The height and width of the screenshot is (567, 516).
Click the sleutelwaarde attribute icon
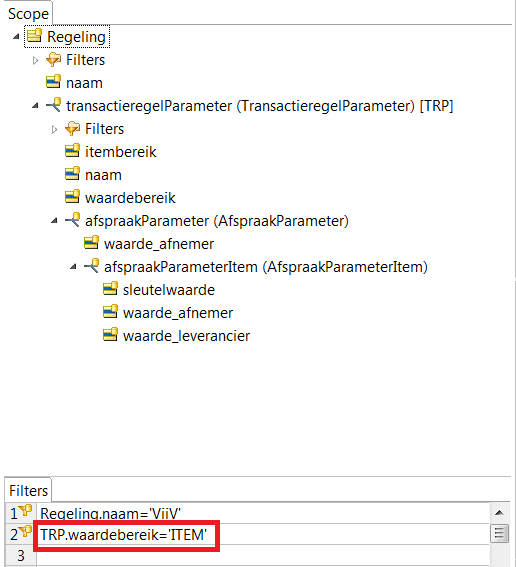[x=110, y=289]
